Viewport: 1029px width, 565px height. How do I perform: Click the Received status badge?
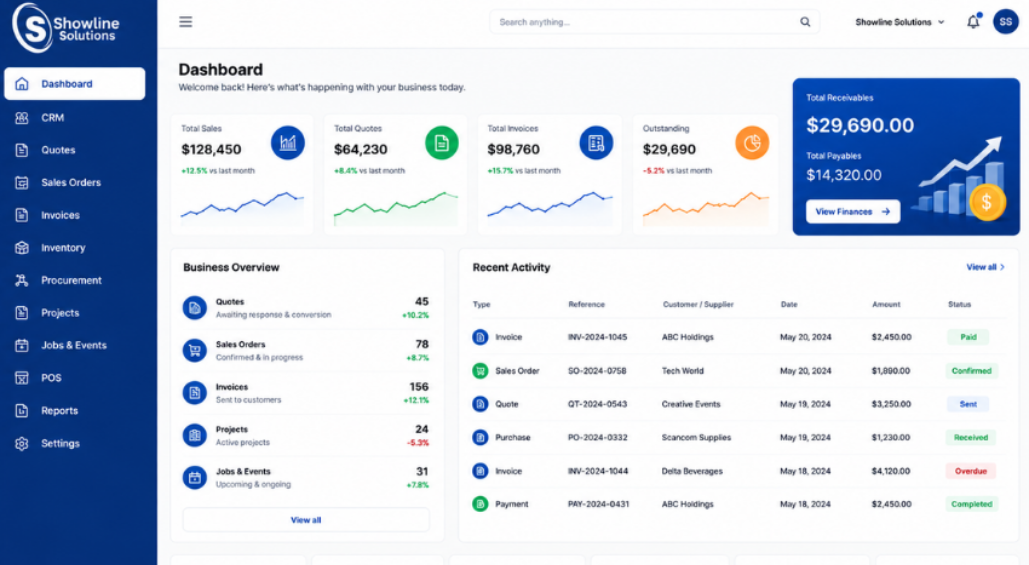tap(971, 438)
